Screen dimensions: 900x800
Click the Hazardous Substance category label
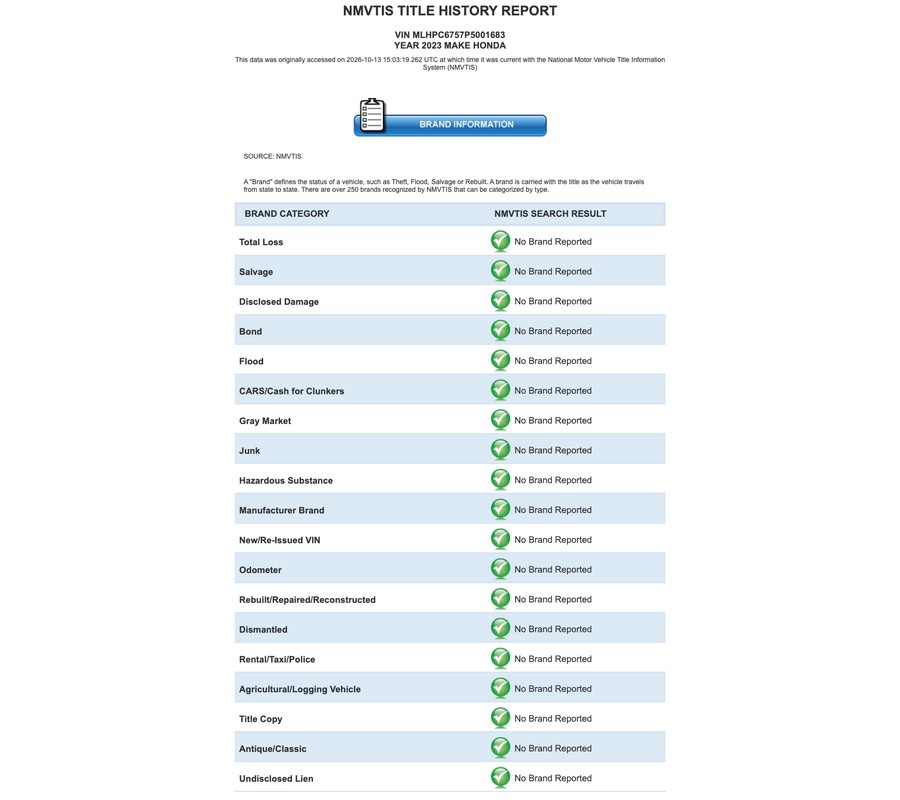pos(286,480)
